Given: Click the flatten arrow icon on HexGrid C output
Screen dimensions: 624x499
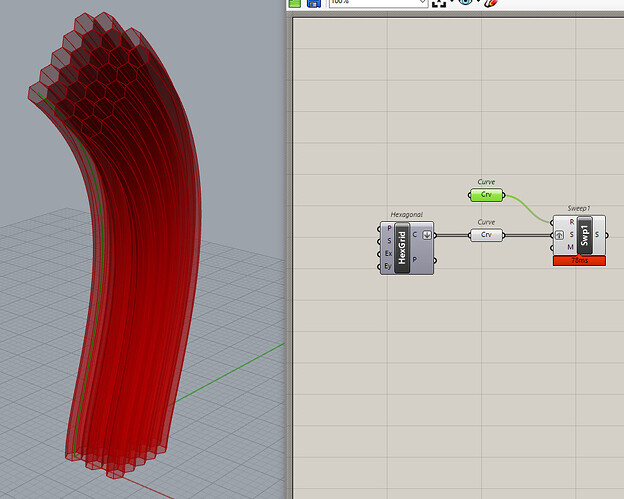Looking at the screenshot, I should click(427, 235).
